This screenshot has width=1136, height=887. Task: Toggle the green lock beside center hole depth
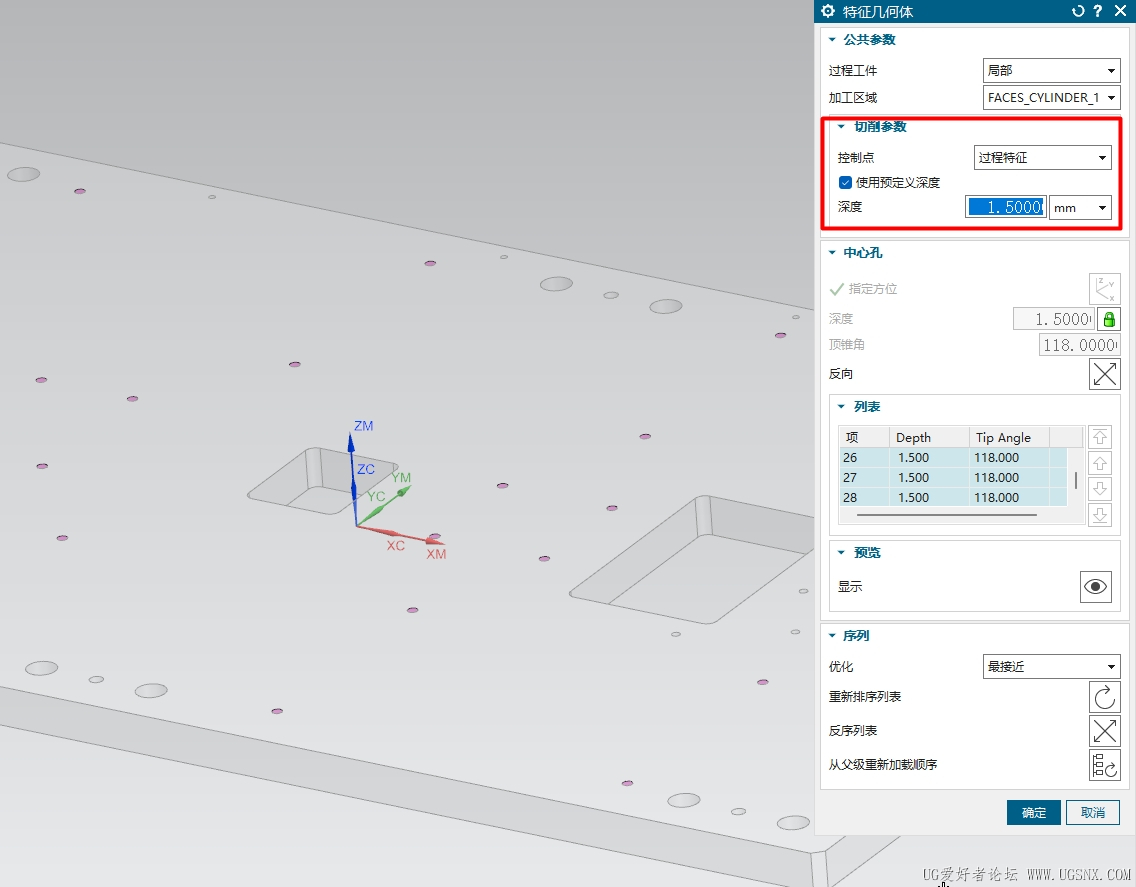tap(1109, 319)
